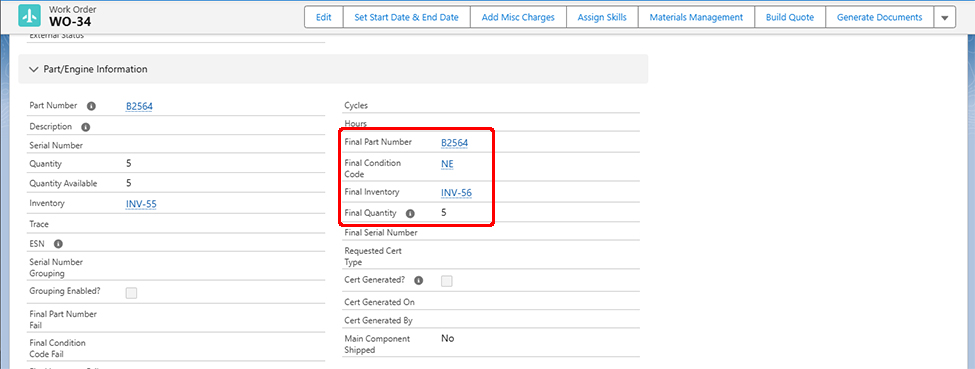Click the Add Misc Charges button
The image size is (975, 369).
[518, 17]
